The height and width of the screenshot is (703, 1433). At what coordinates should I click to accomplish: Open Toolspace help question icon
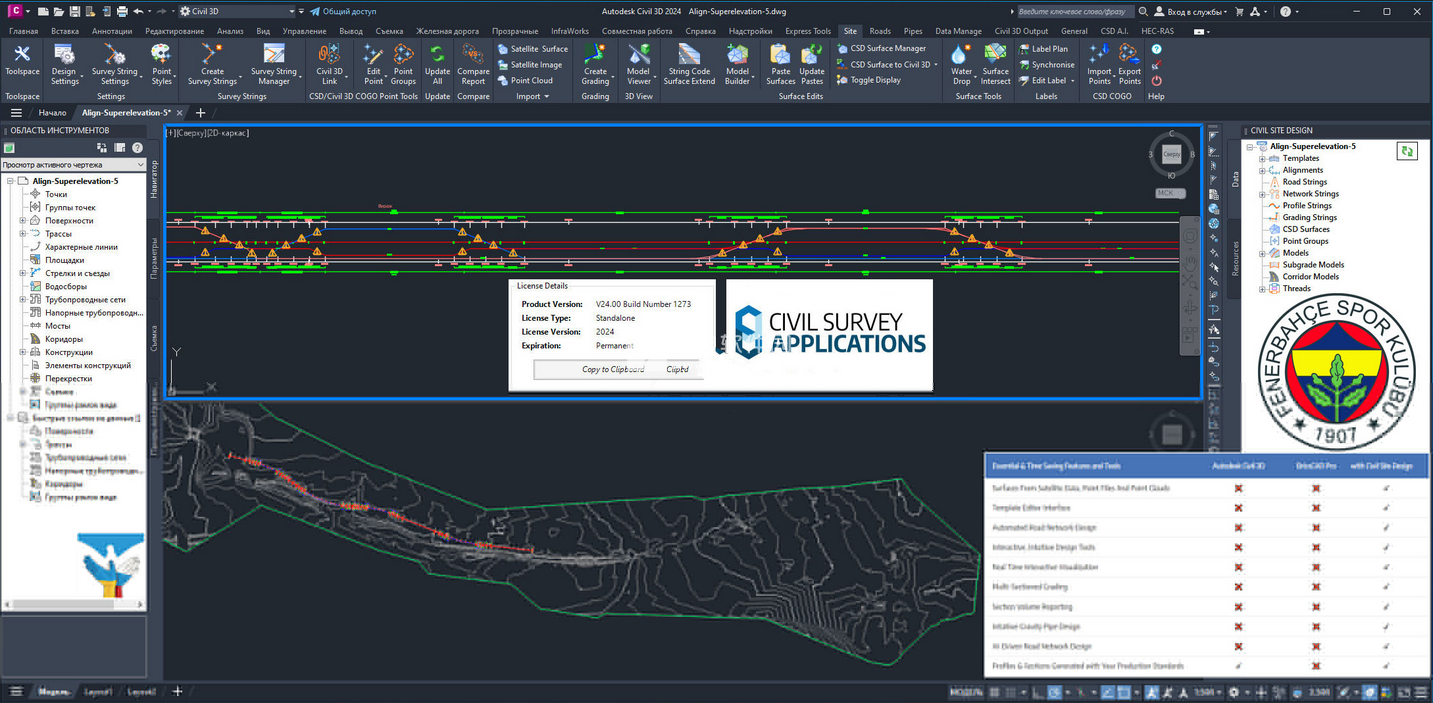click(137, 148)
